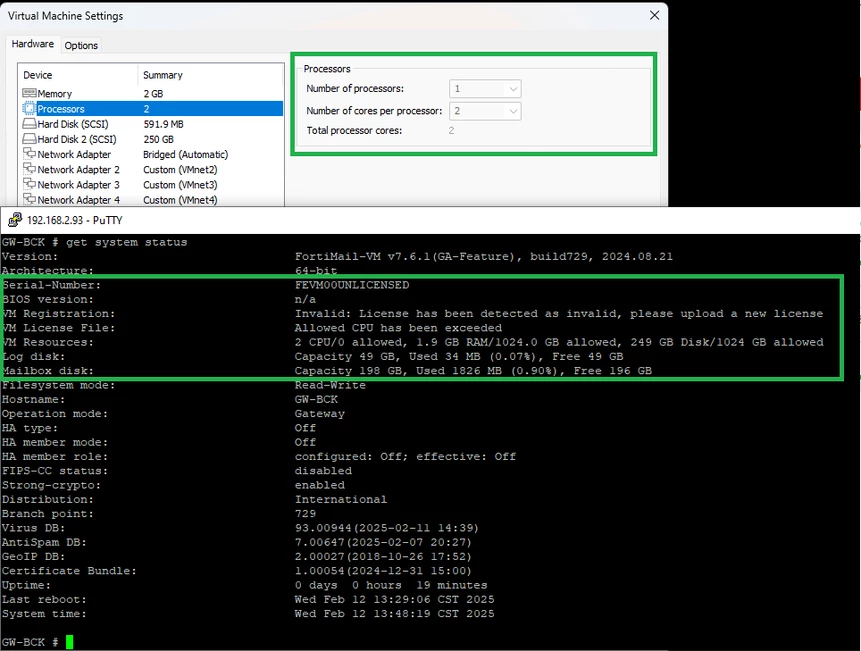The width and height of the screenshot is (861, 651).
Task: Click the green terminal cursor at the prompt
Action: (69, 642)
